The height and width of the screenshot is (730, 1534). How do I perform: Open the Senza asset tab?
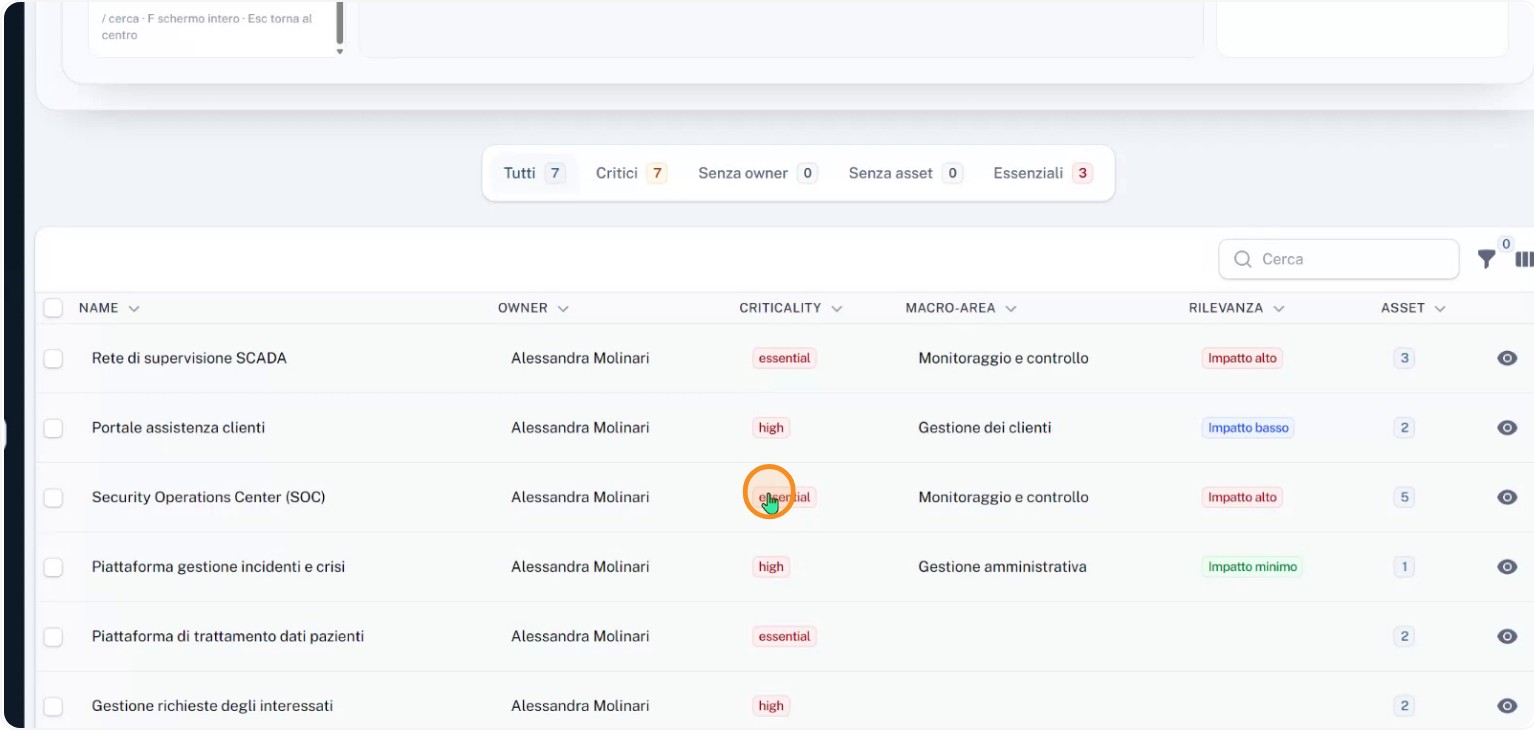tap(905, 173)
